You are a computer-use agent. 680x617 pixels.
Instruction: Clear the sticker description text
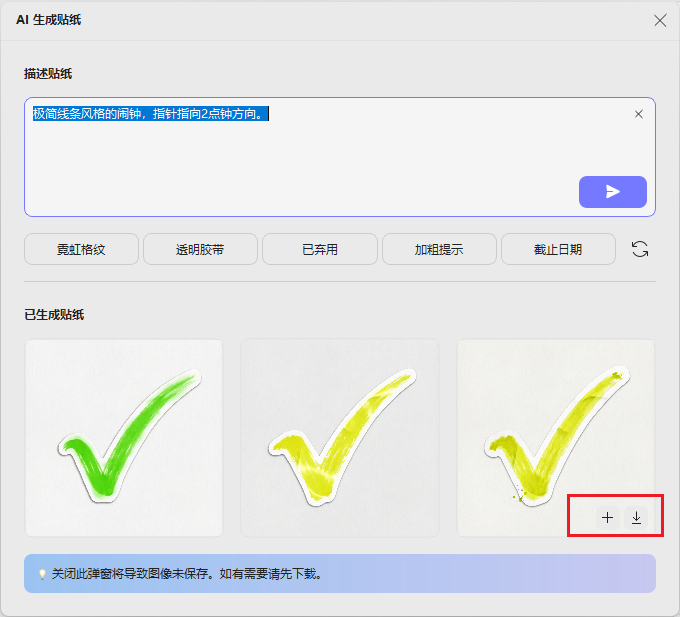(638, 114)
